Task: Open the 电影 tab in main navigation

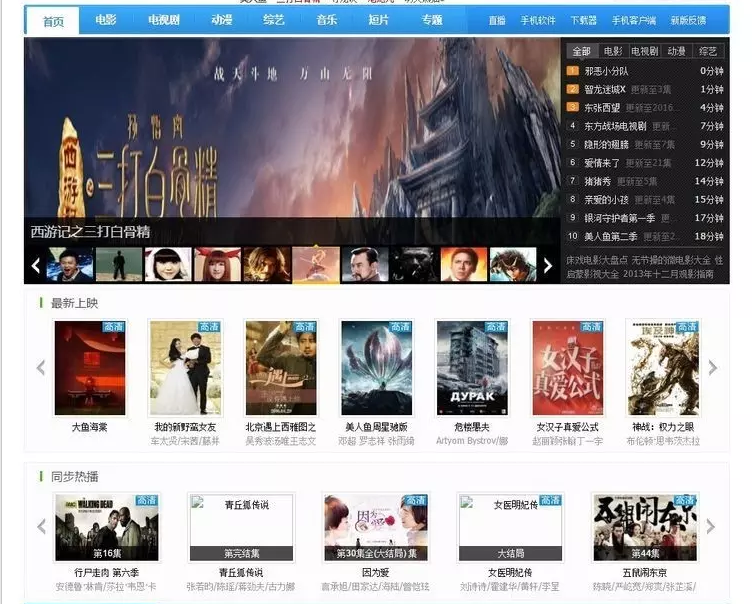Action: tap(105, 20)
